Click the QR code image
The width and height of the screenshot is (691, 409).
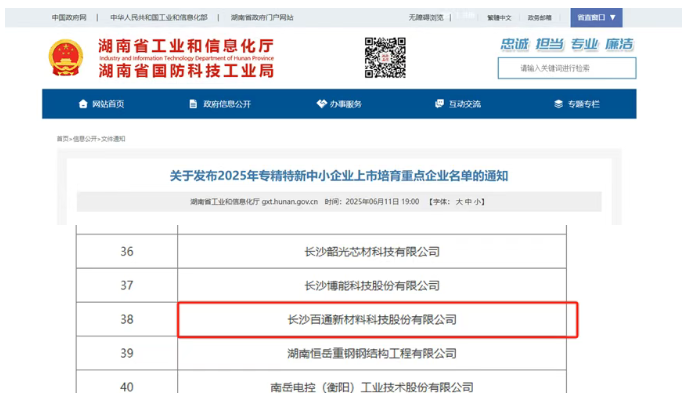tap(385, 58)
